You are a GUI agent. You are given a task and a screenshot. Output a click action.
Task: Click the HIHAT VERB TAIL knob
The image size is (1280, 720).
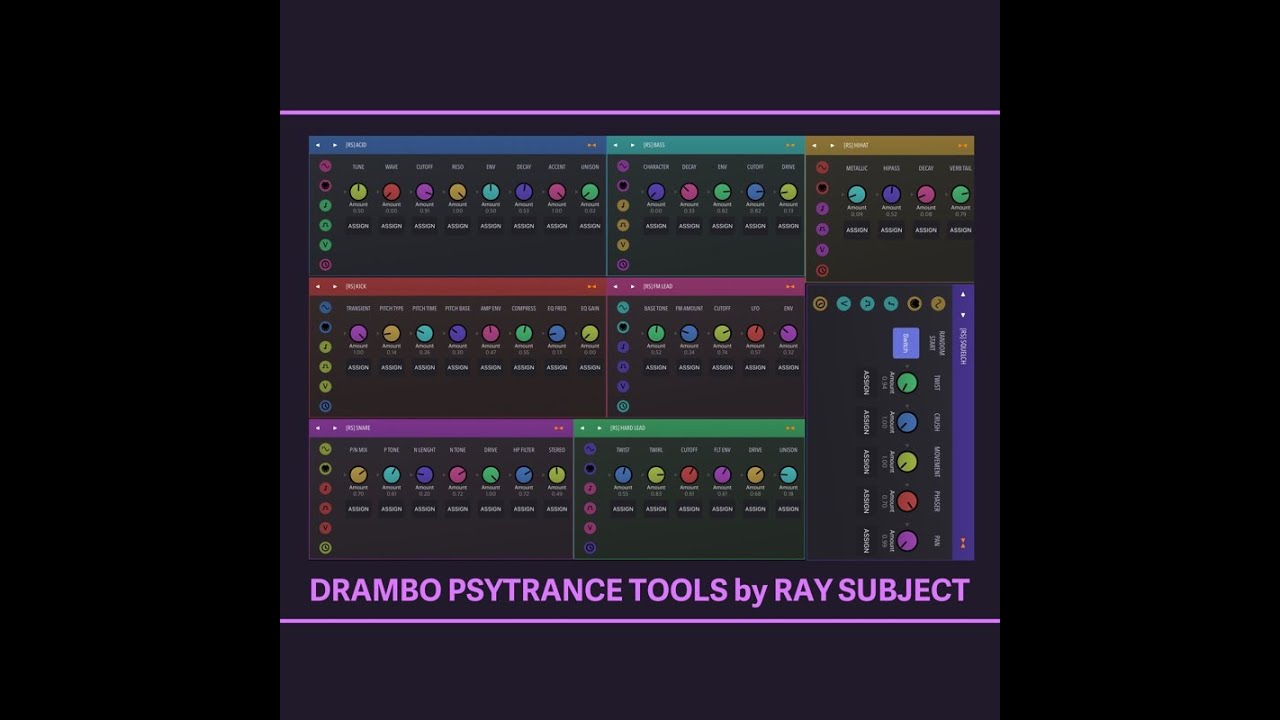tap(960, 195)
